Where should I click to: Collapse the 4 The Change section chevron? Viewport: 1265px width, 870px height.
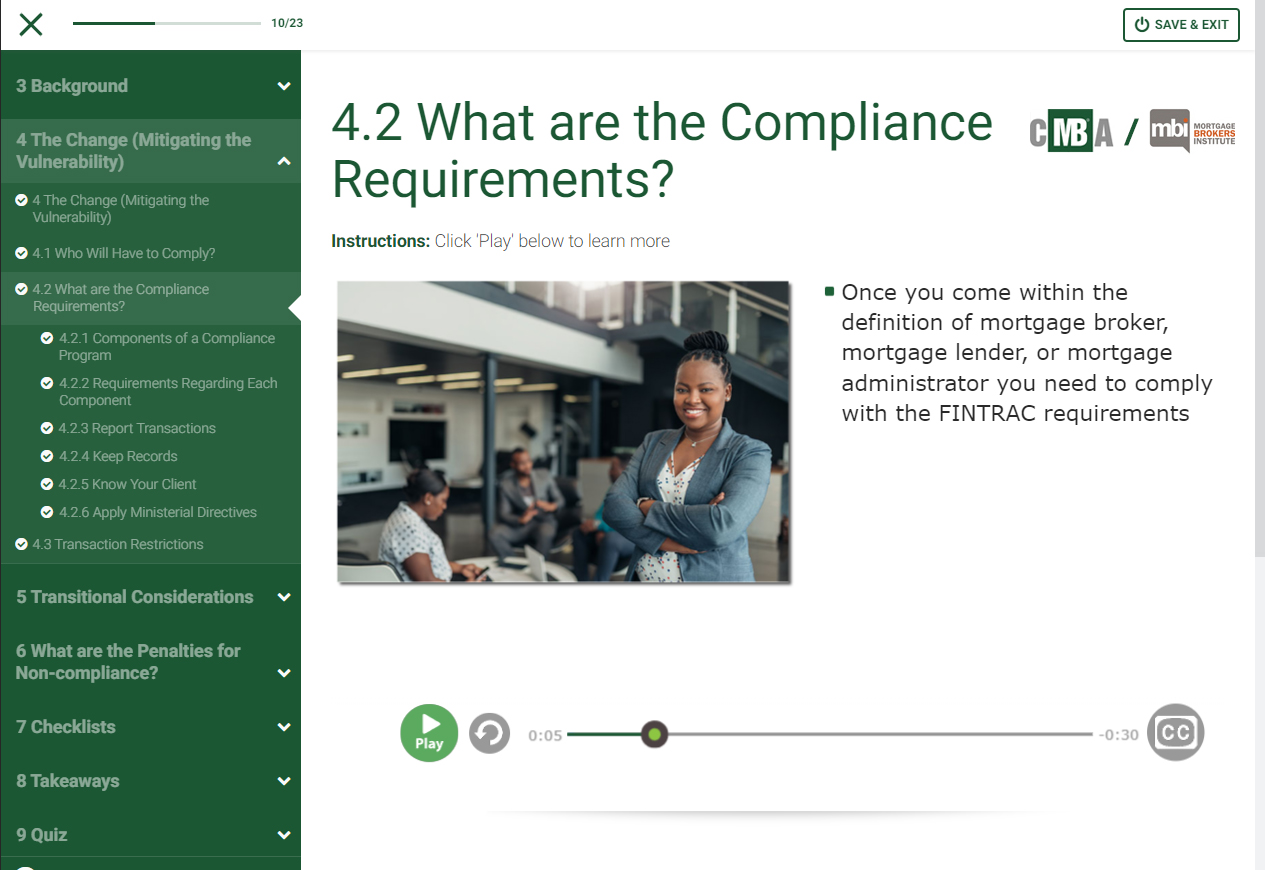pos(284,161)
